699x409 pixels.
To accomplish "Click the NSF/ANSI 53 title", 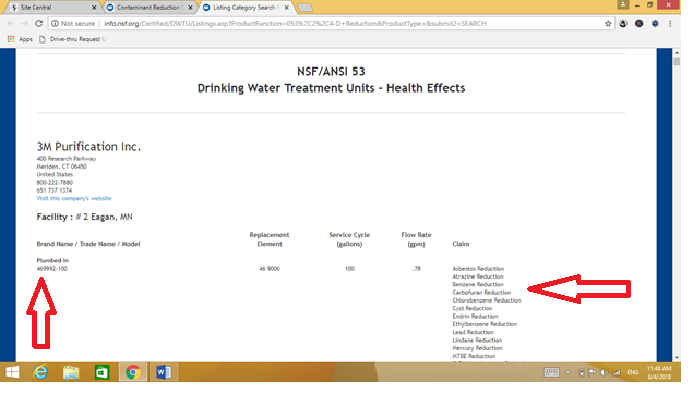I will [x=331, y=71].
